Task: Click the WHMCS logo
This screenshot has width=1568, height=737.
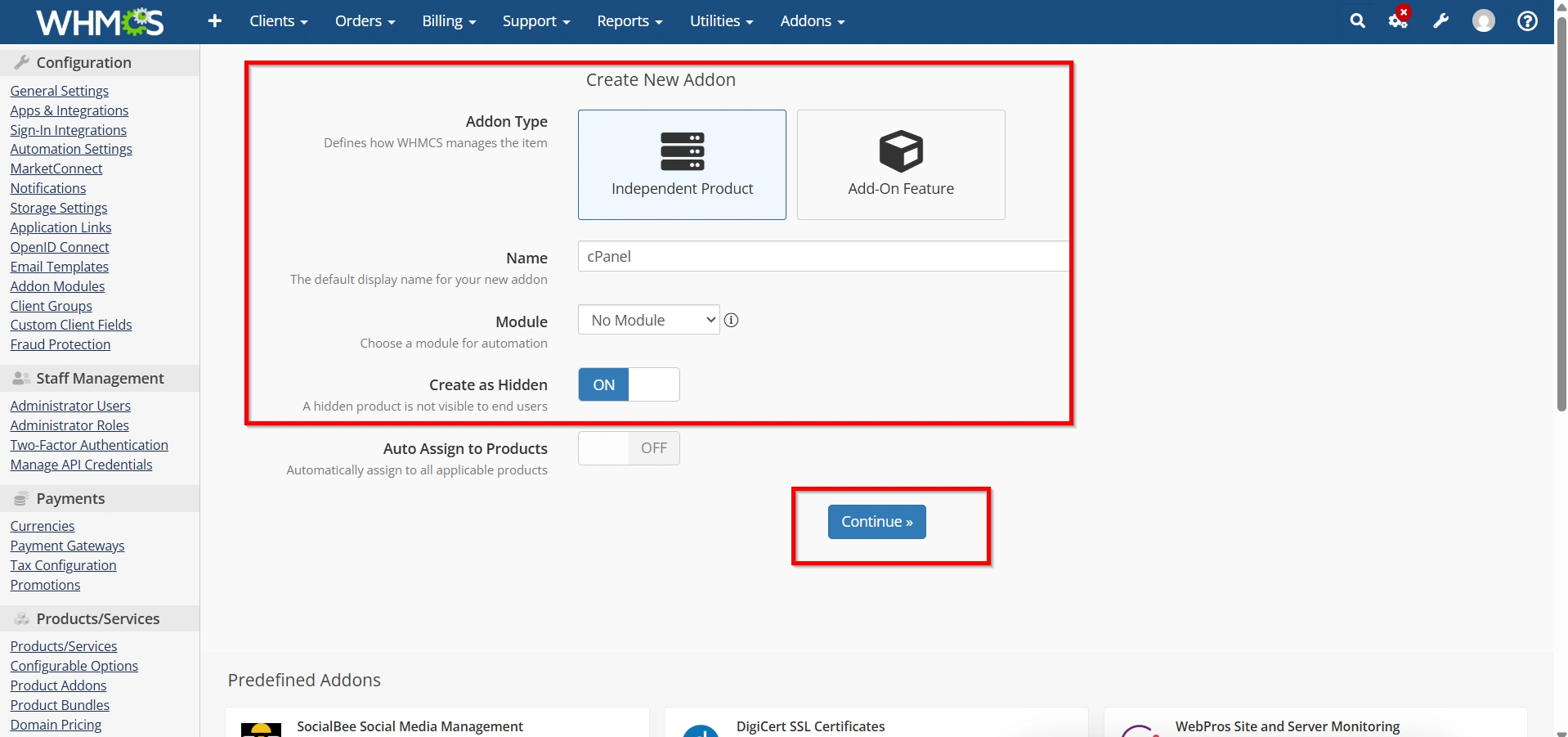Action: [100, 22]
